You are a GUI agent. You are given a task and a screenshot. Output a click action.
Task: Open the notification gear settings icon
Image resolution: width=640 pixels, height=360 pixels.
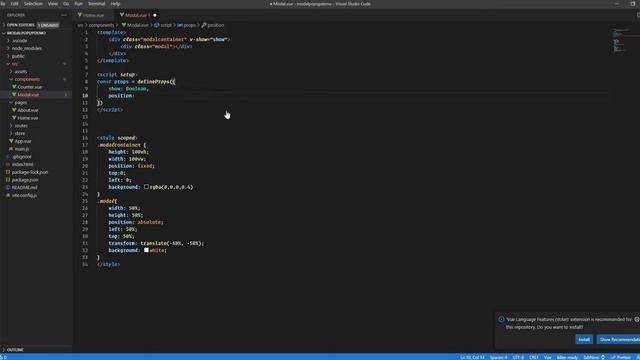(637, 320)
